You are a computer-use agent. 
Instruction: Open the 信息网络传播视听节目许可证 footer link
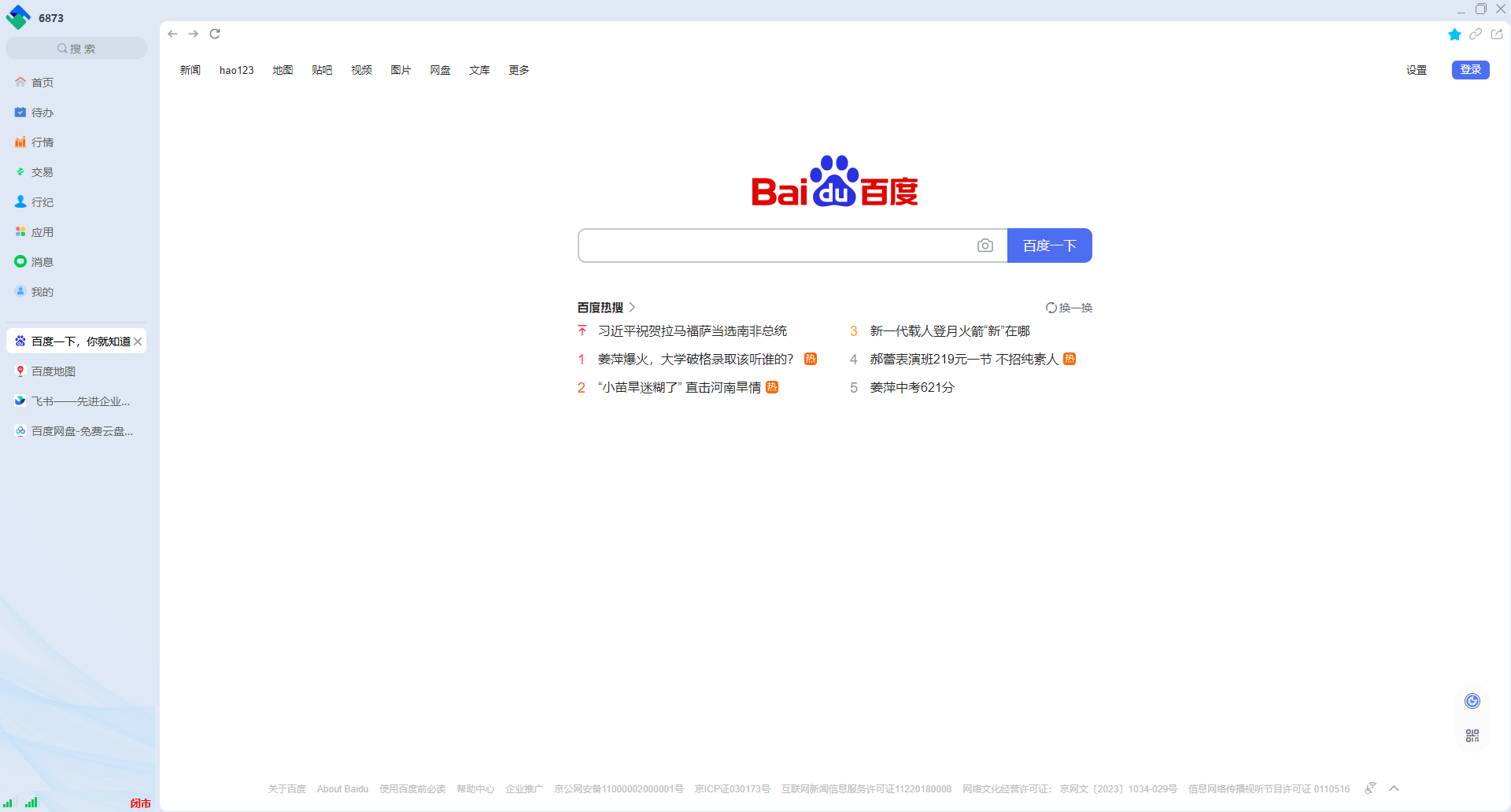(1269, 789)
